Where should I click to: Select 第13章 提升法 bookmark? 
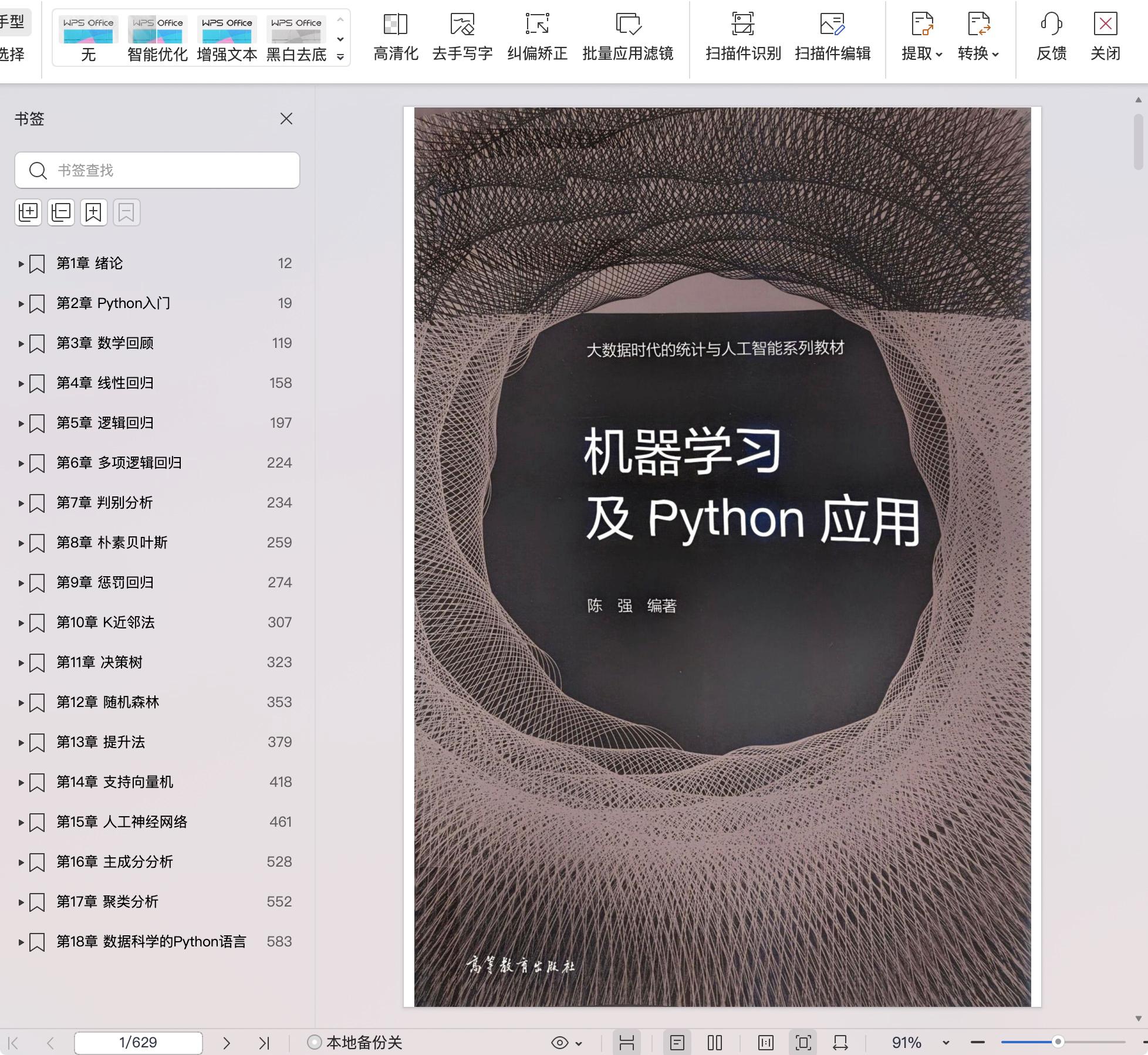(101, 742)
